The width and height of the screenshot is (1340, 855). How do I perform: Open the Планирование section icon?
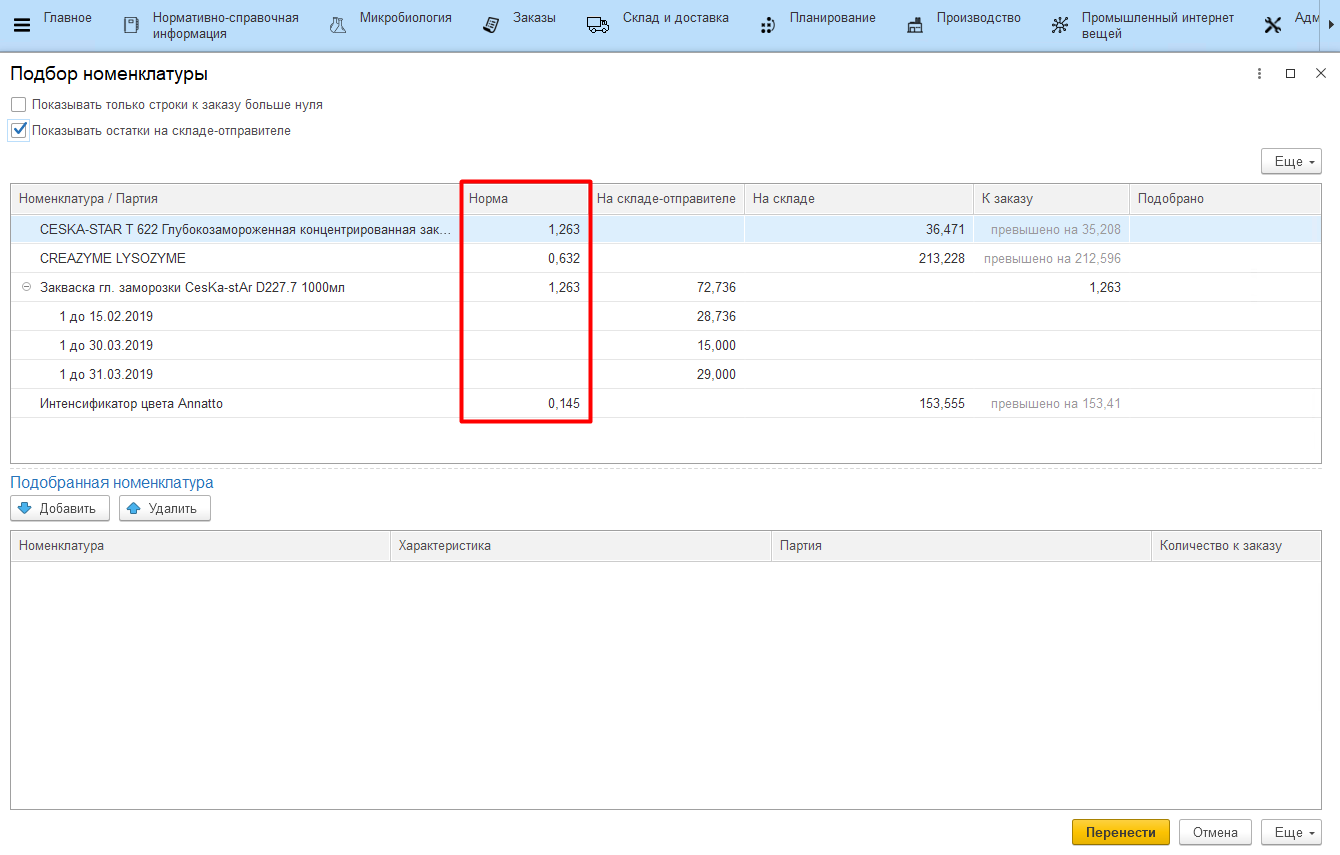[x=767, y=26]
